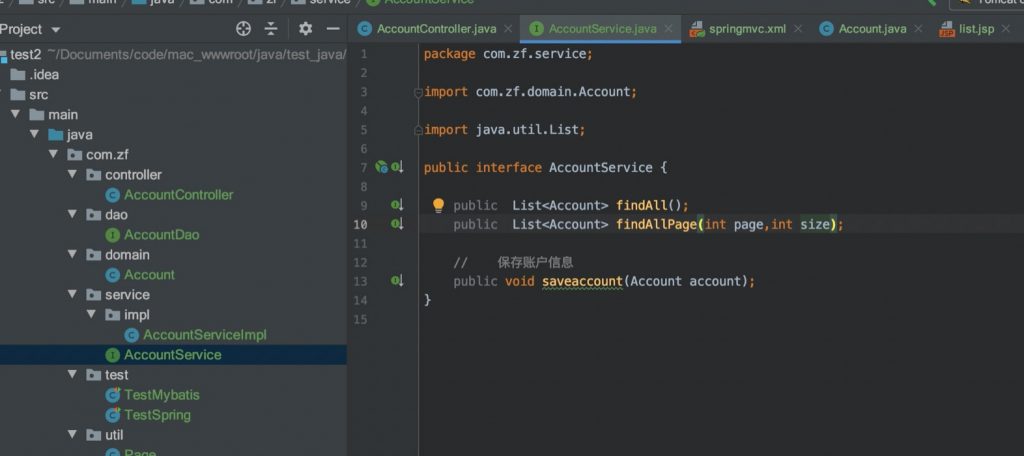Open the Project view dropdown
The width and height of the screenshot is (1024, 456).
(56, 30)
